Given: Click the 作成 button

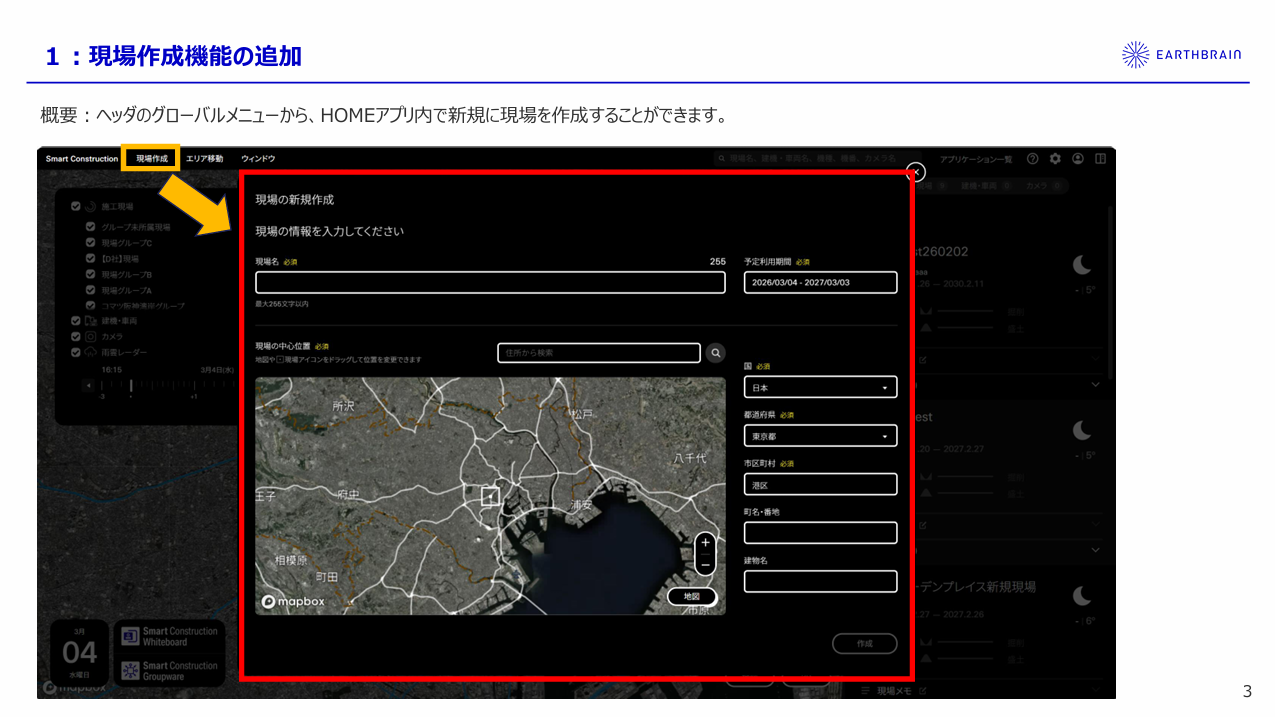Looking at the screenshot, I should coord(864,644).
